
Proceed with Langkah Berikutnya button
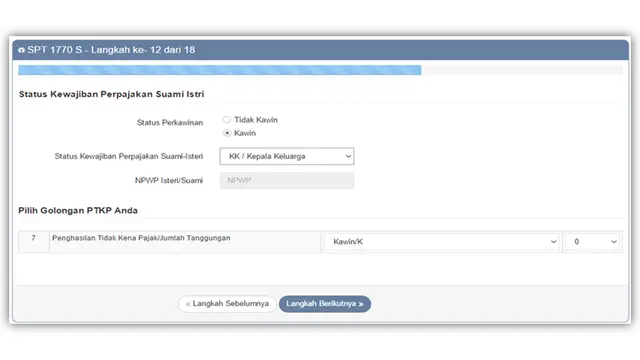(x=325, y=304)
